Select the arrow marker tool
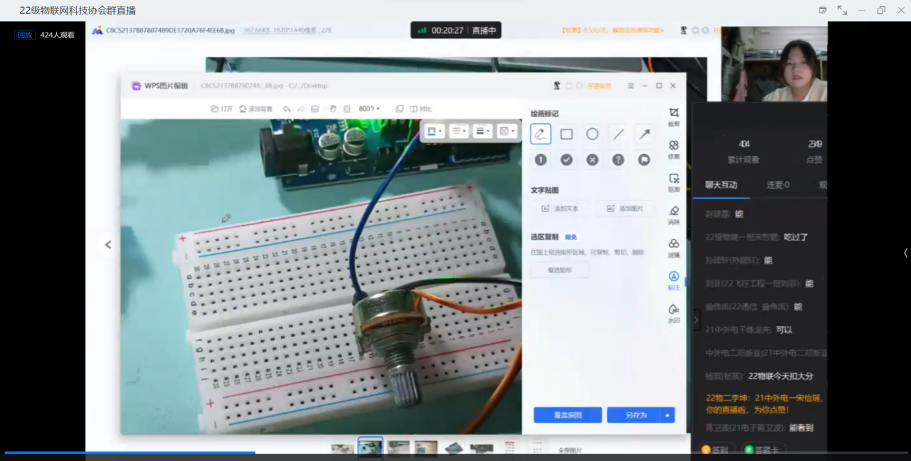 click(644, 134)
